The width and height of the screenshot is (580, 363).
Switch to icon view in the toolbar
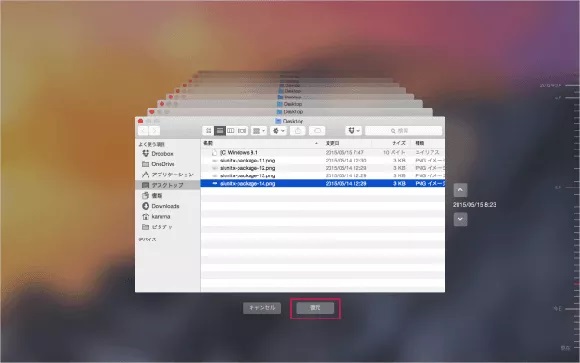point(209,131)
